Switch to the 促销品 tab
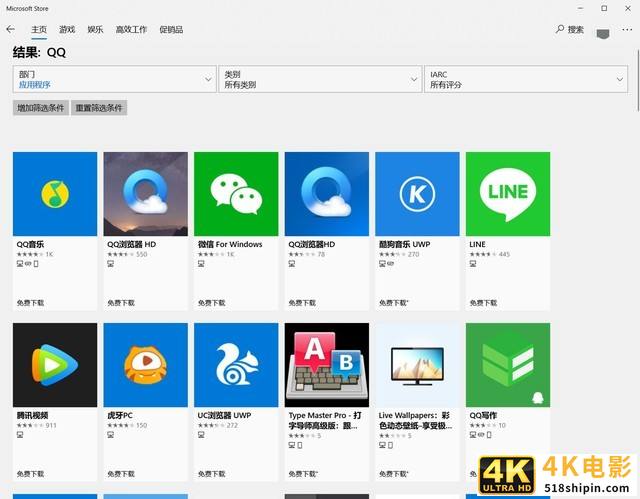Screen dimensions: 640x499 pos(171,29)
